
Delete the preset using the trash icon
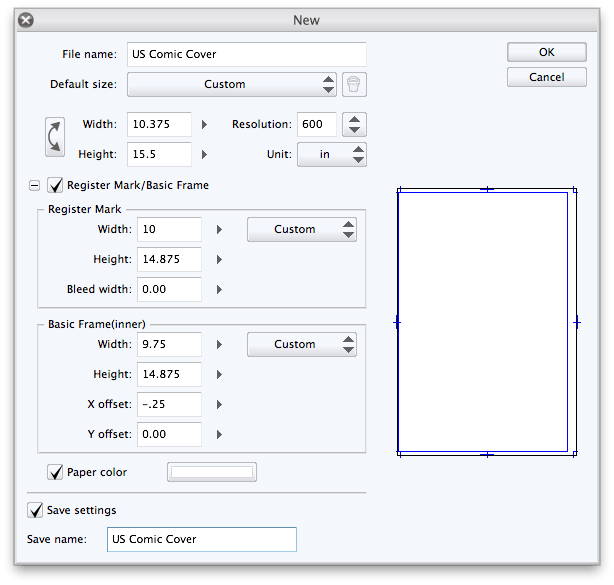pos(354,84)
